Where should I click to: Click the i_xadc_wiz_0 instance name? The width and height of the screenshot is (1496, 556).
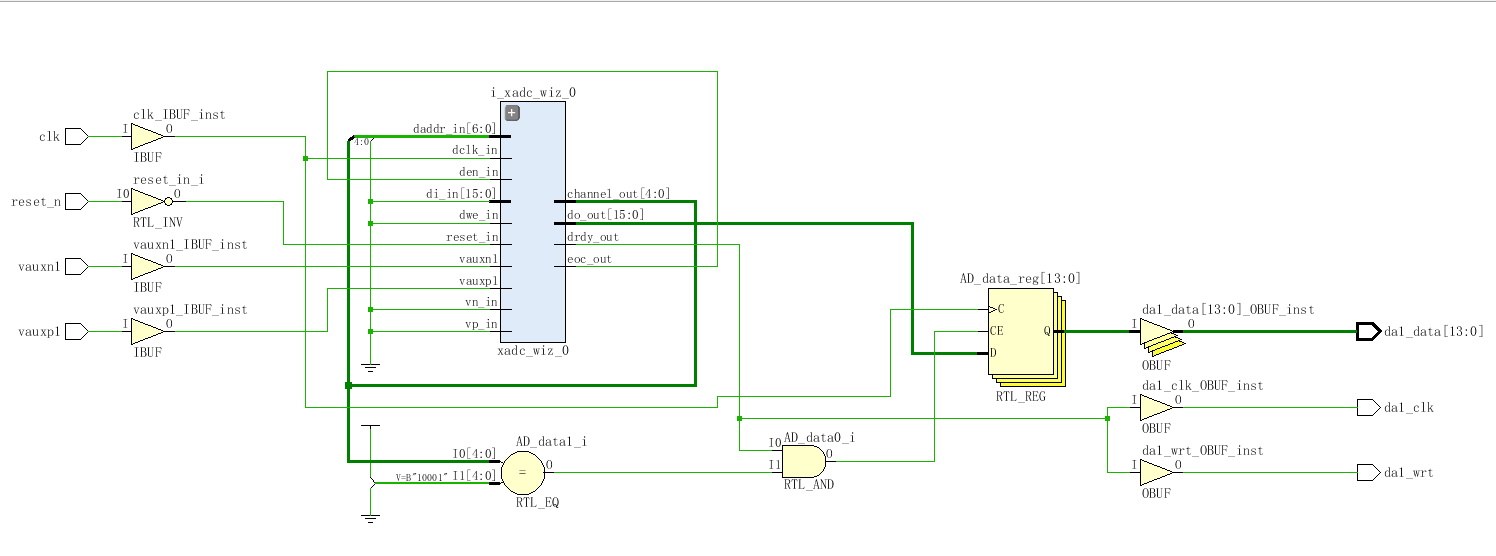533,92
